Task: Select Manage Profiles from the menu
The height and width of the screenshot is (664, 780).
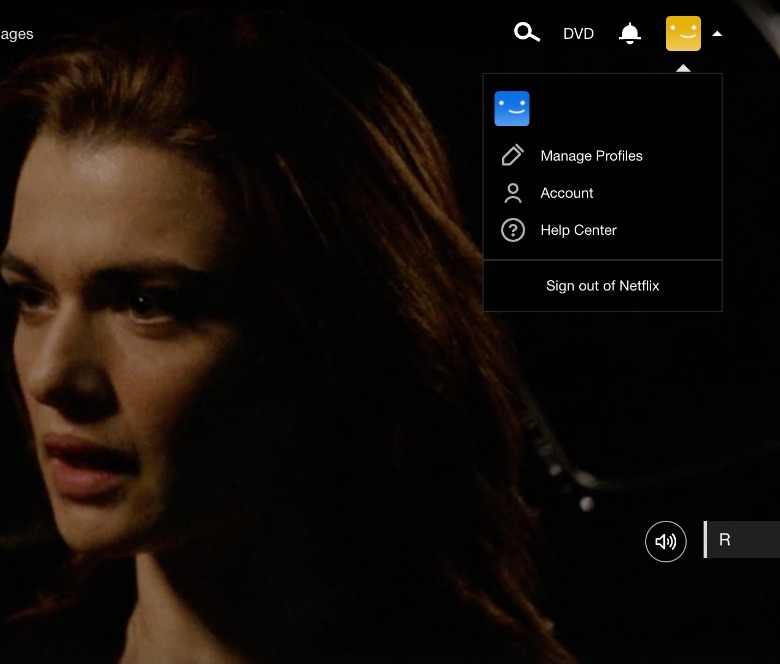Action: [591, 156]
